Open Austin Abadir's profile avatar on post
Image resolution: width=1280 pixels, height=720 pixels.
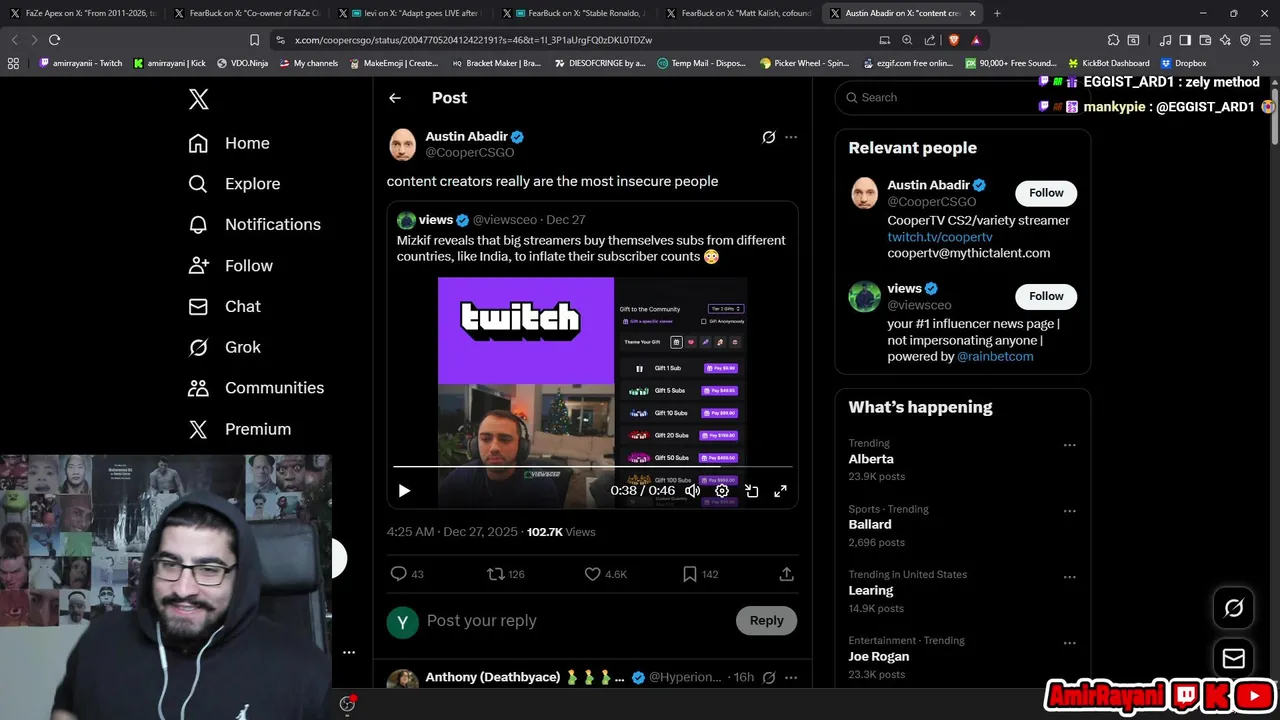(x=402, y=144)
